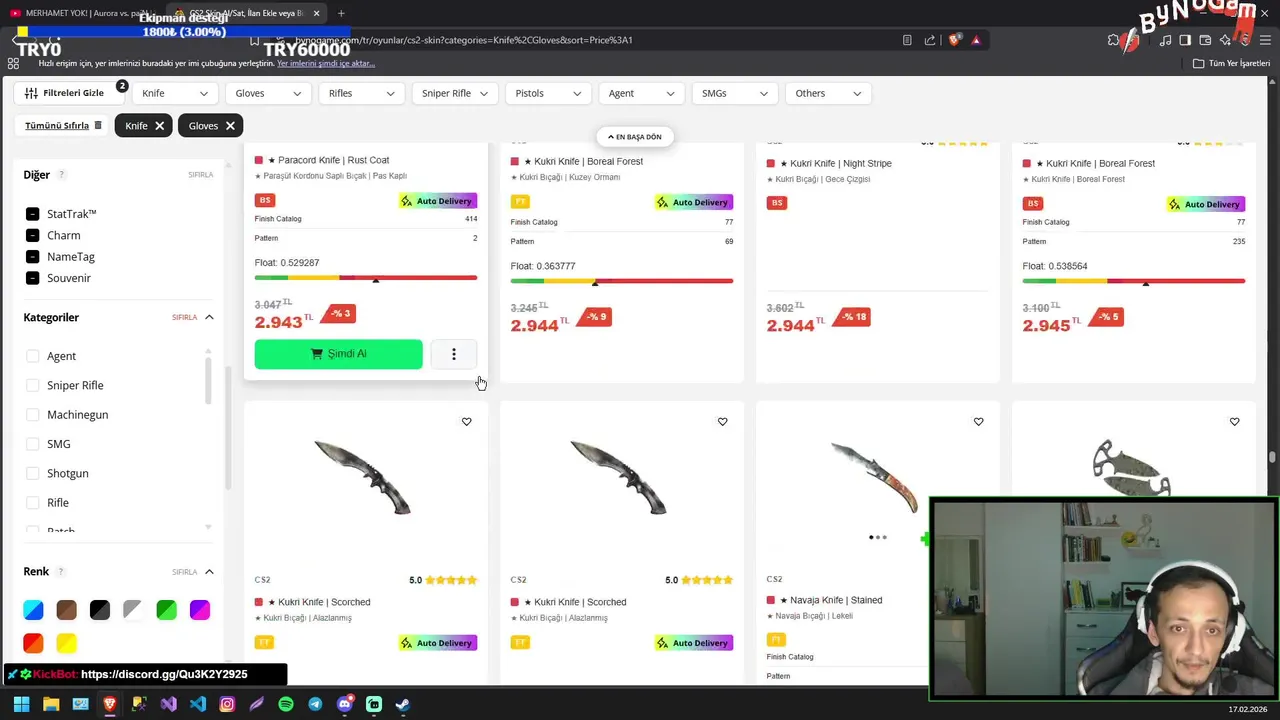This screenshot has width=1280, height=720.
Task: Open the Pistols filter dropdown
Action: 548,93
